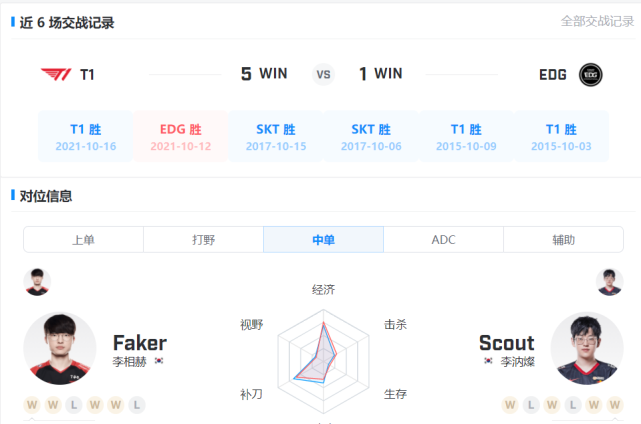Open EDG 胜 match on 2021-10-12
The image size is (641, 424).
[181, 137]
